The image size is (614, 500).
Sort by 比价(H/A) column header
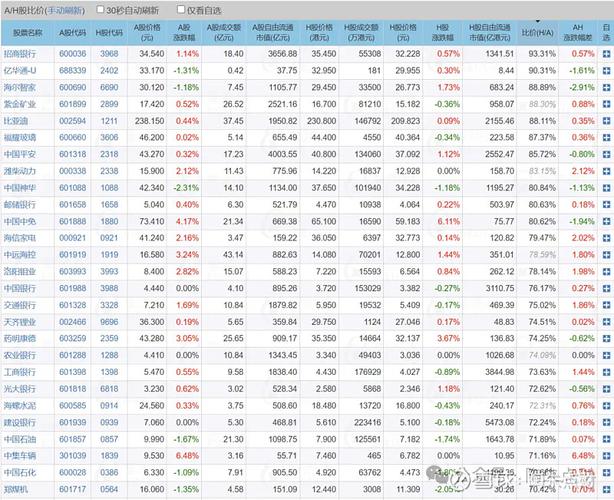pos(538,33)
